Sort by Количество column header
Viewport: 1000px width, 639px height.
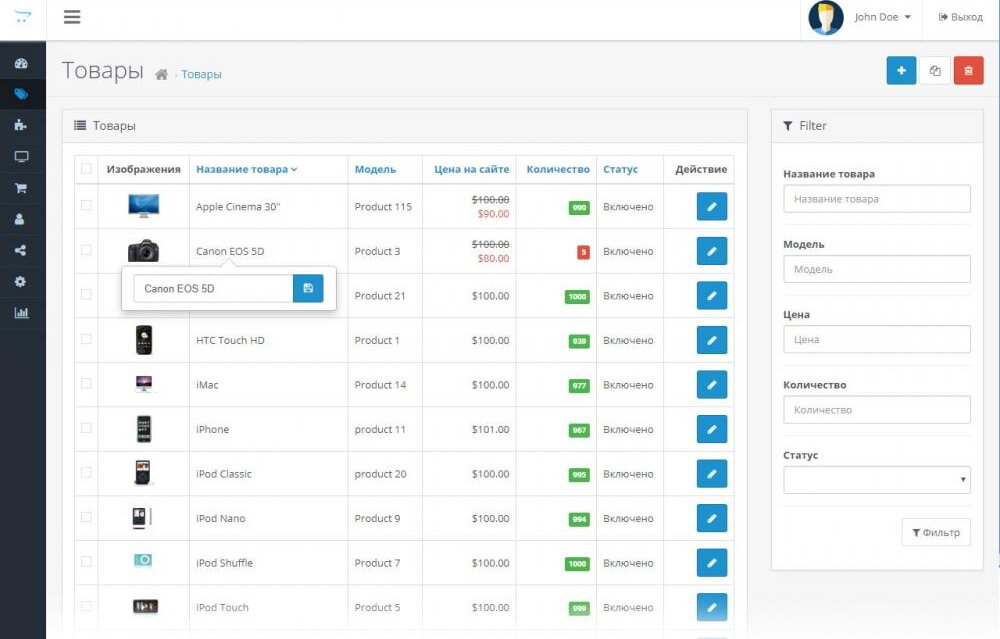click(x=558, y=170)
